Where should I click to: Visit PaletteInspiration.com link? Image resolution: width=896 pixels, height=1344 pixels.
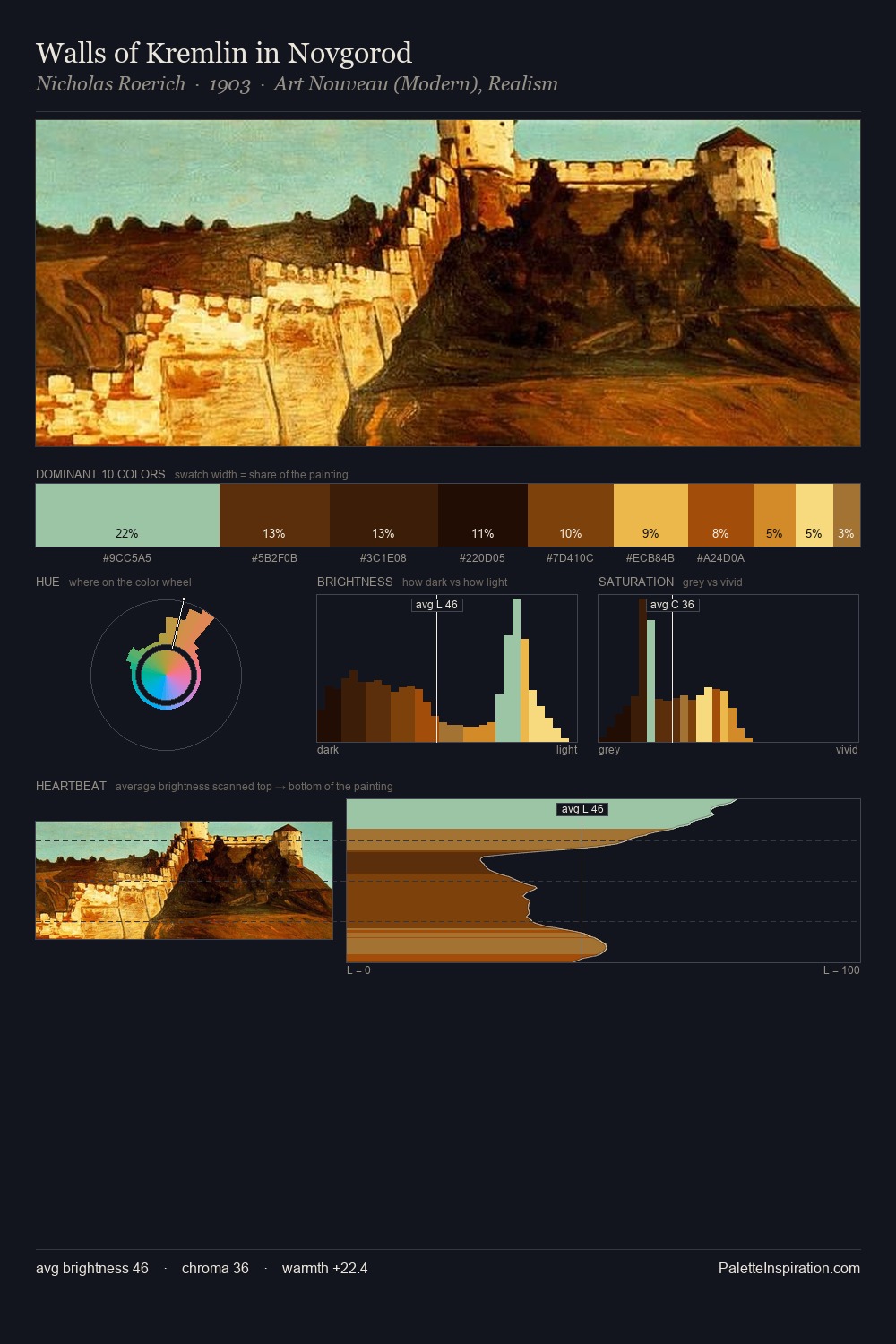pos(789,1268)
